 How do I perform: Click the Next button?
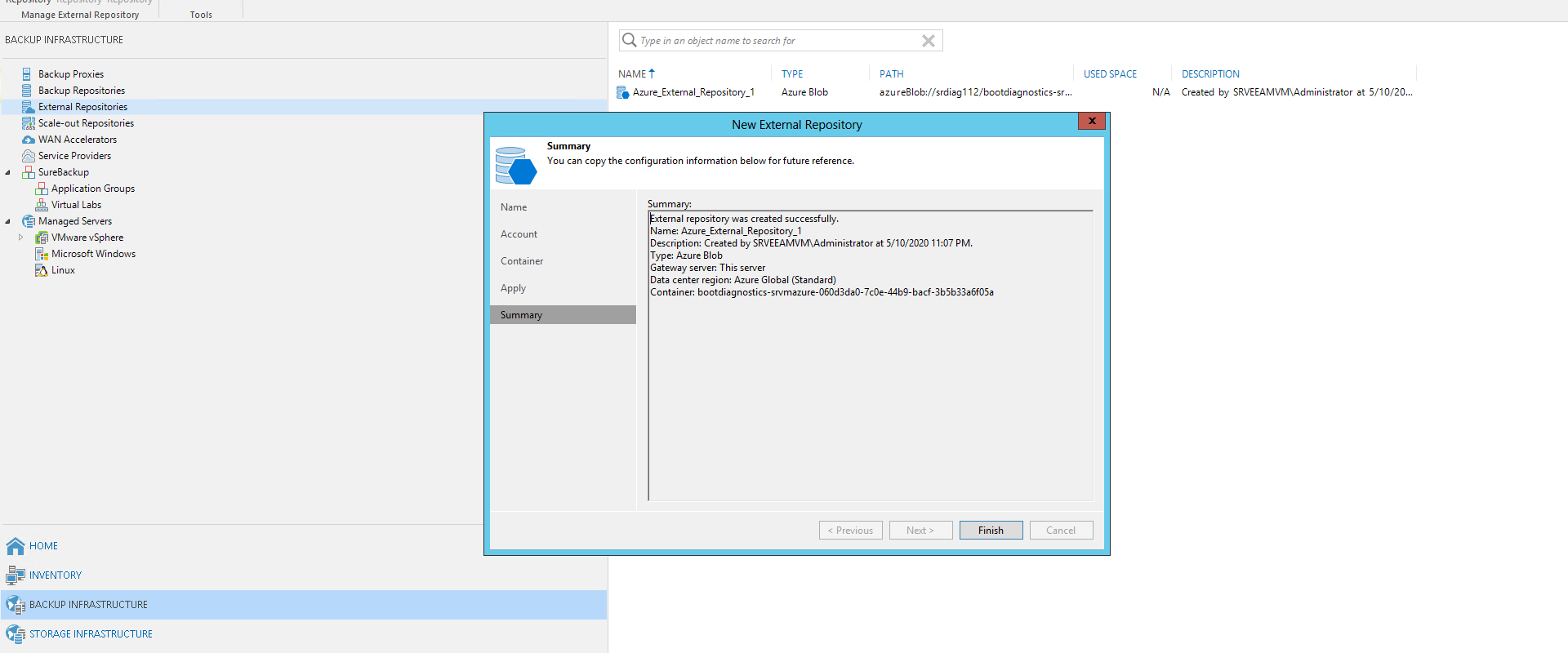click(920, 531)
